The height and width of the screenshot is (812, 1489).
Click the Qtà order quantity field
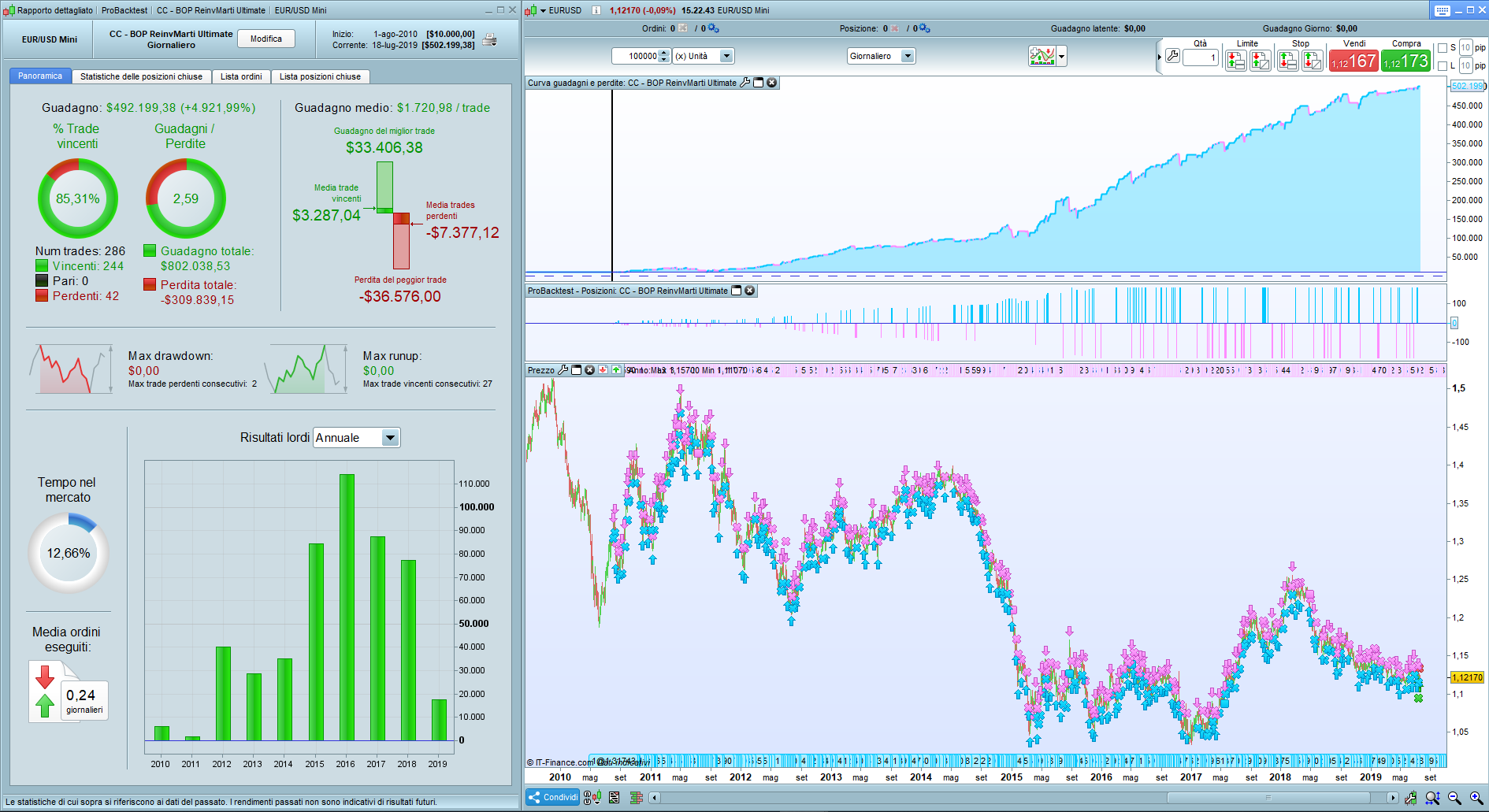coord(1201,57)
